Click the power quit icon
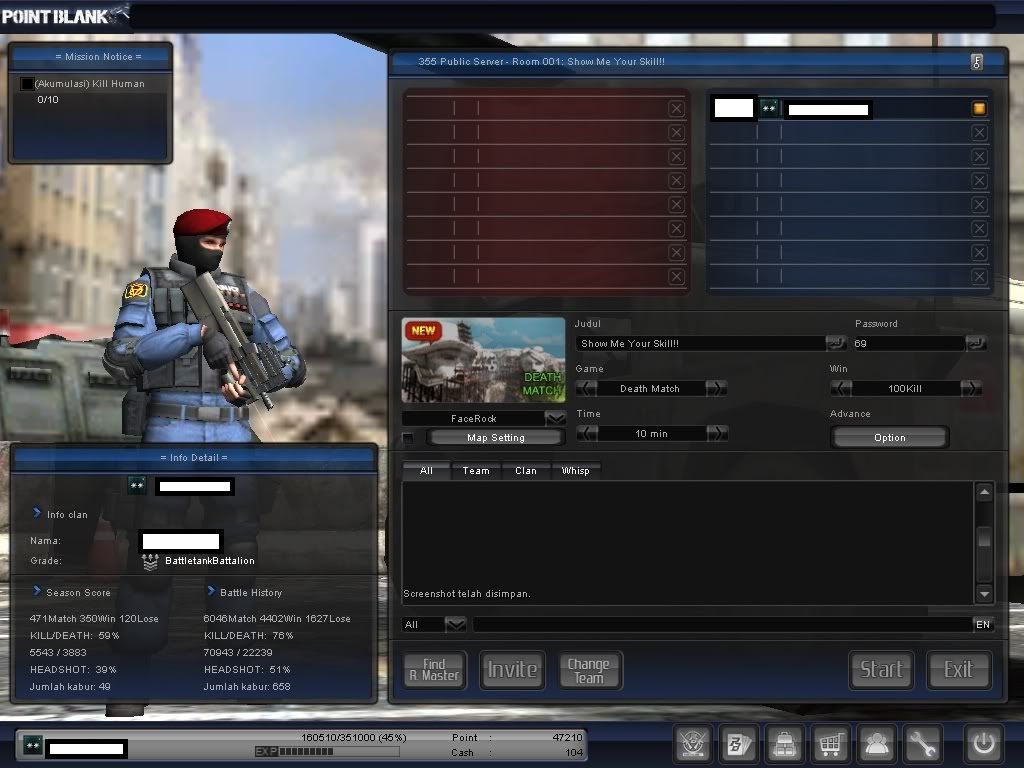The height and width of the screenshot is (768, 1024). (984, 743)
